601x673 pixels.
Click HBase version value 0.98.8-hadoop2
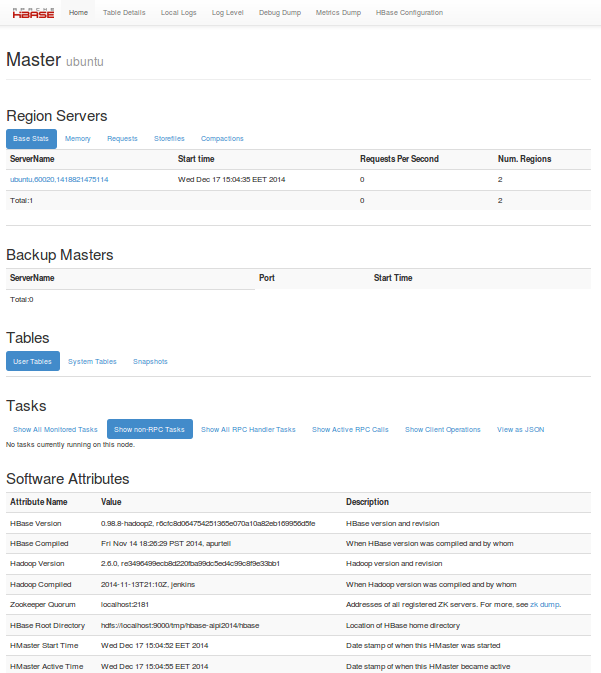pos(208,524)
